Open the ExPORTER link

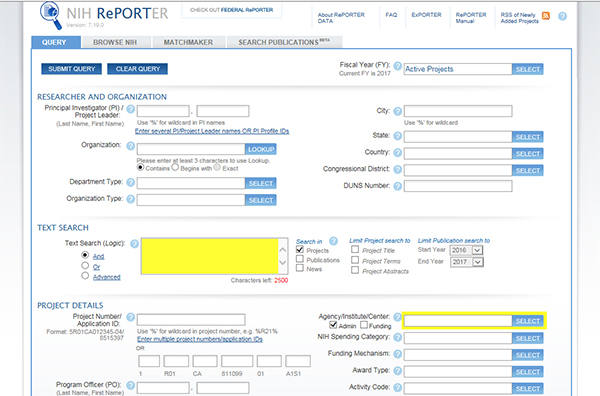pos(426,15)
